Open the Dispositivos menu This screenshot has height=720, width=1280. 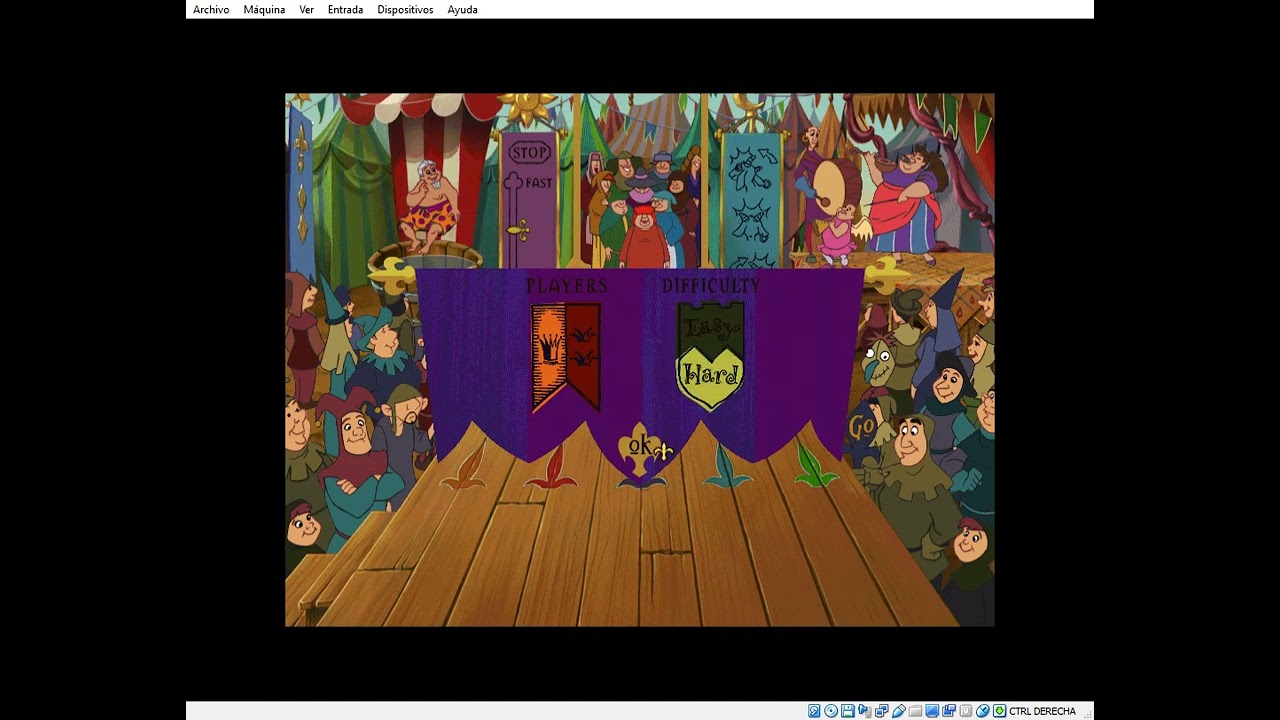(405, 10)
